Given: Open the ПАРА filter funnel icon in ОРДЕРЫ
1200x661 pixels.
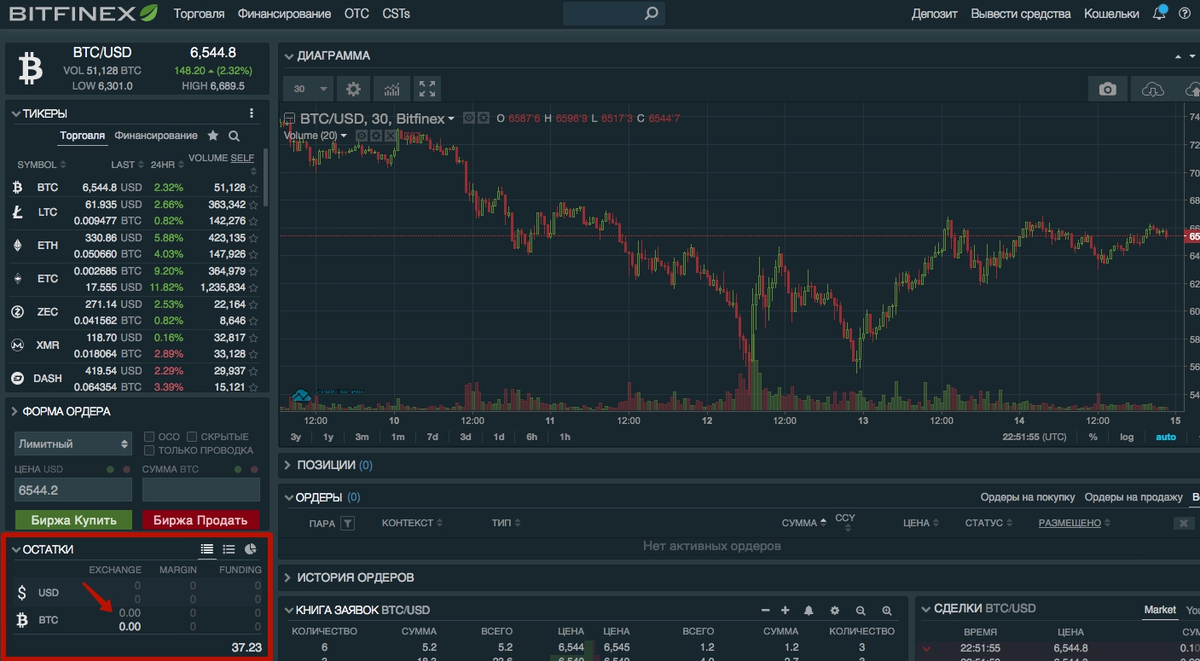Looking at the screenshot, I should [346, 521].
